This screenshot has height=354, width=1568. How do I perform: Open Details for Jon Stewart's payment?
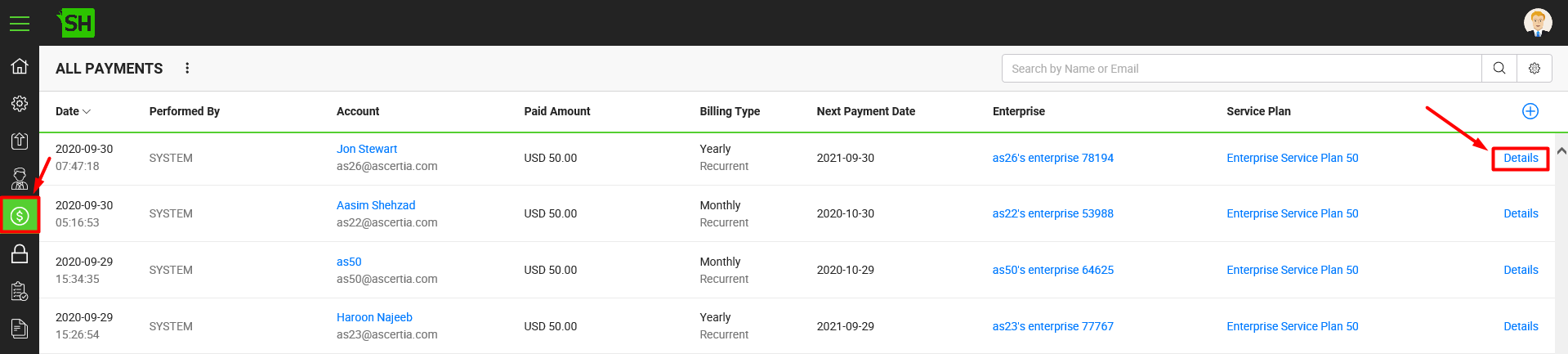point(1521,158)
